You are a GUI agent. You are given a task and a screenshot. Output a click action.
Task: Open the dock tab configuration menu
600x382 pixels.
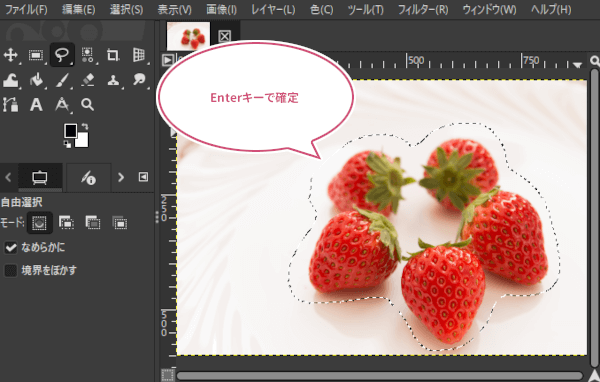tap(143, 177)
